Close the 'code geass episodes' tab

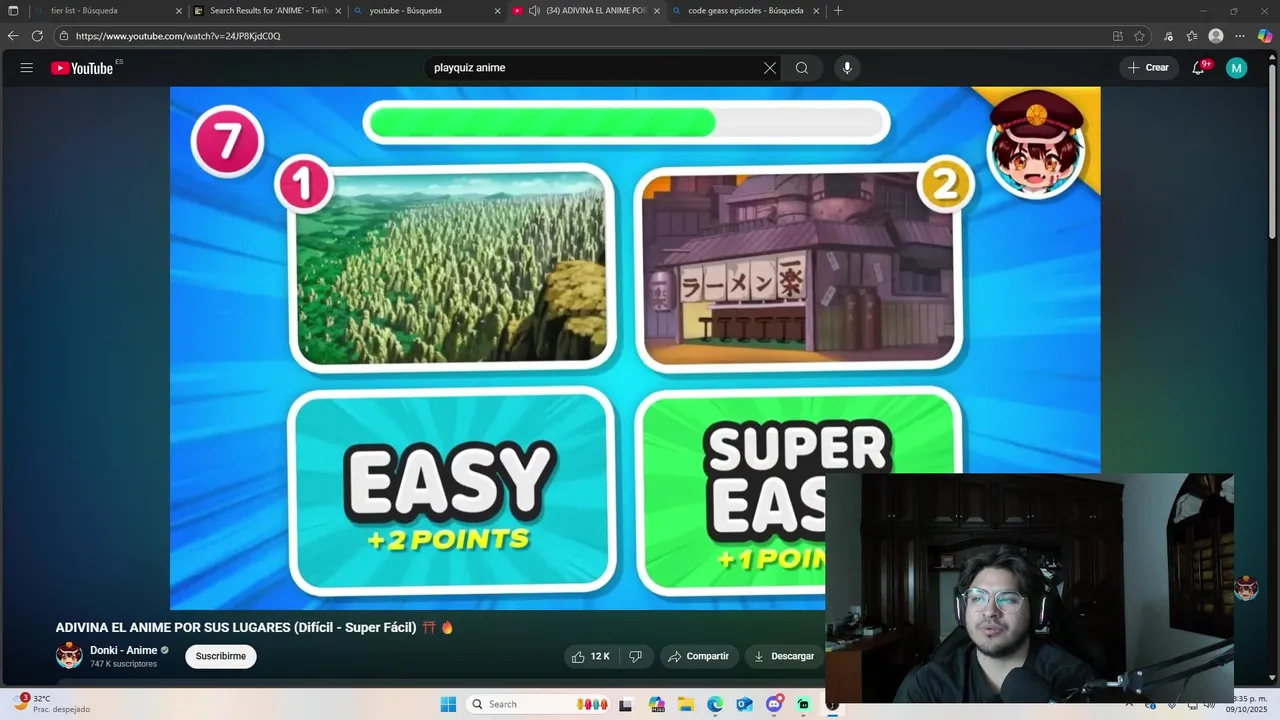(x=816, y=11)
